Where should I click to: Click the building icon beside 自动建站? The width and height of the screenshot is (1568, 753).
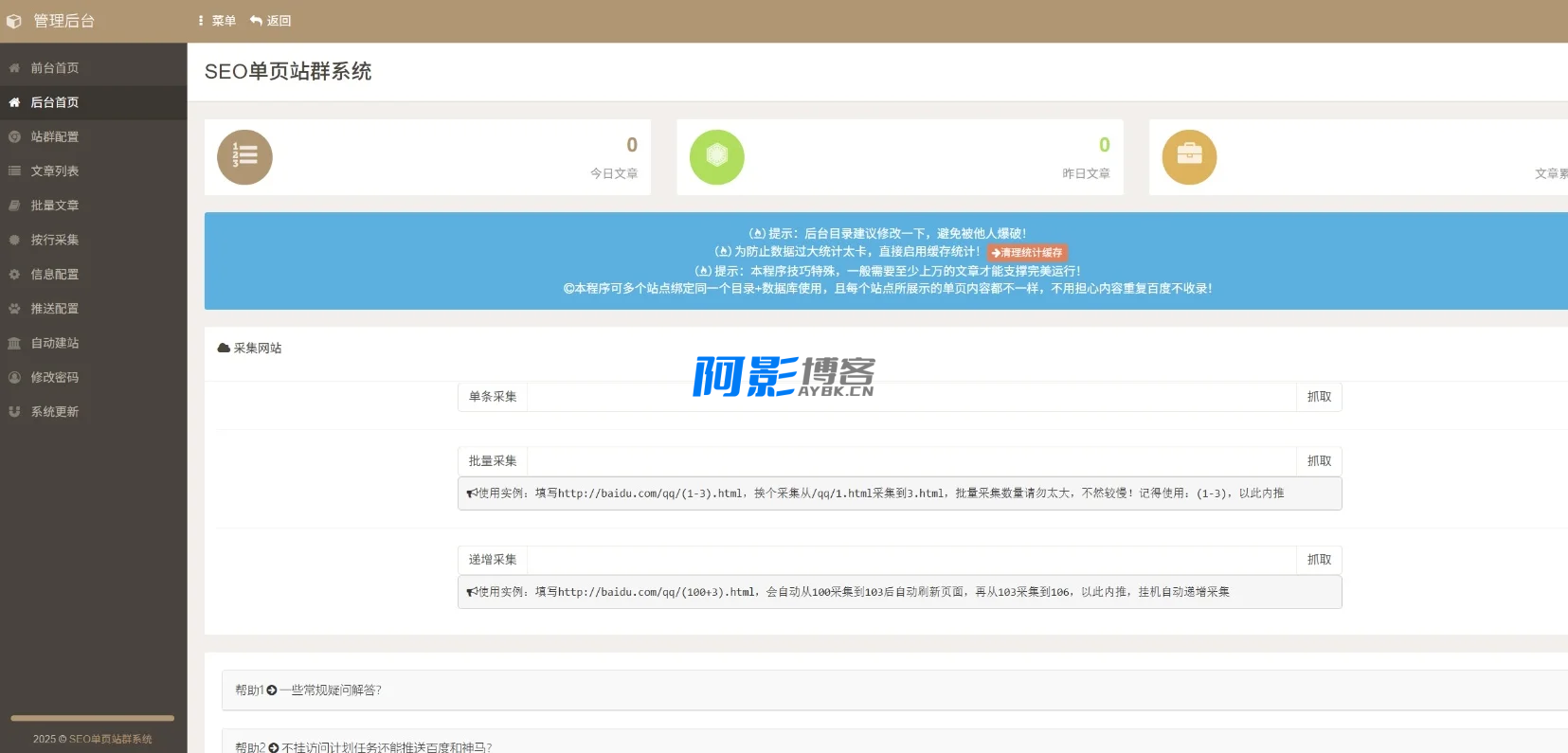point(14,343)
